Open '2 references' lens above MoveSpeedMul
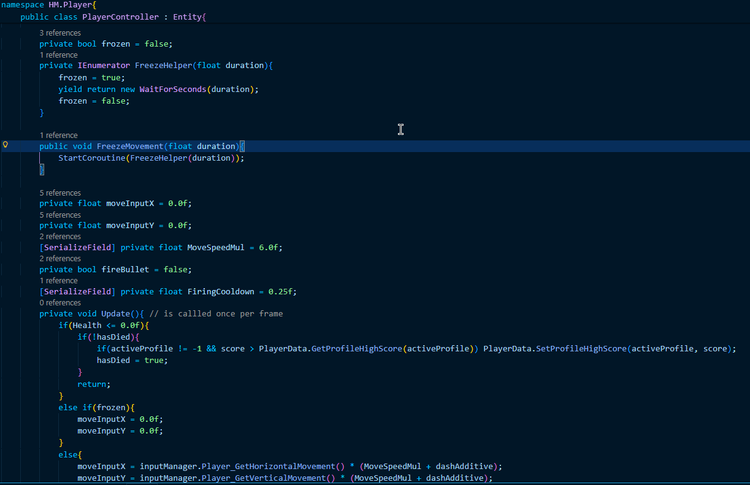This screenshot has height=485, width=750. point(60,237)
